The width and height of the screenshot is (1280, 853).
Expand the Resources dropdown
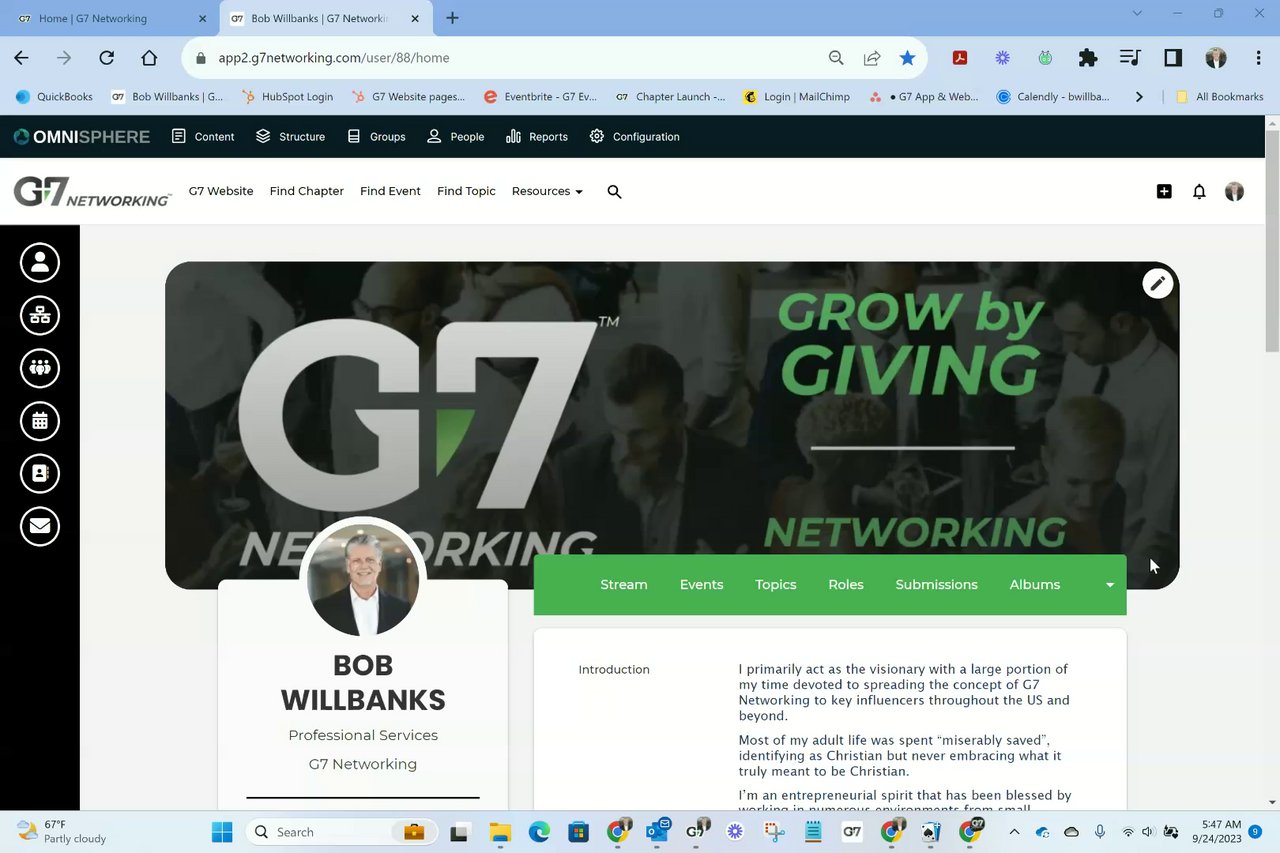pyautogui.click(x=547, y=191)
